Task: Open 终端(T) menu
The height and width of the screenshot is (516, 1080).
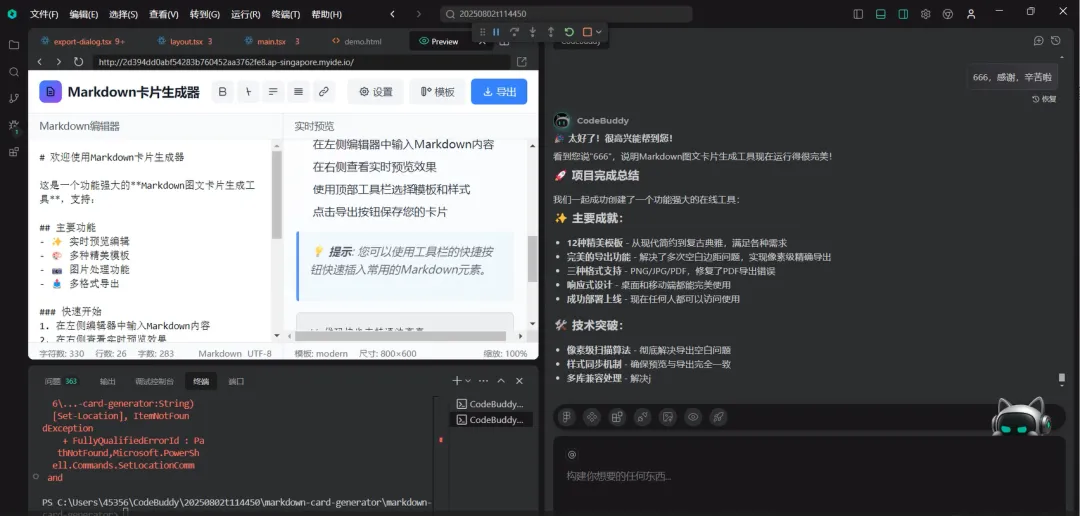Action: 286,14
